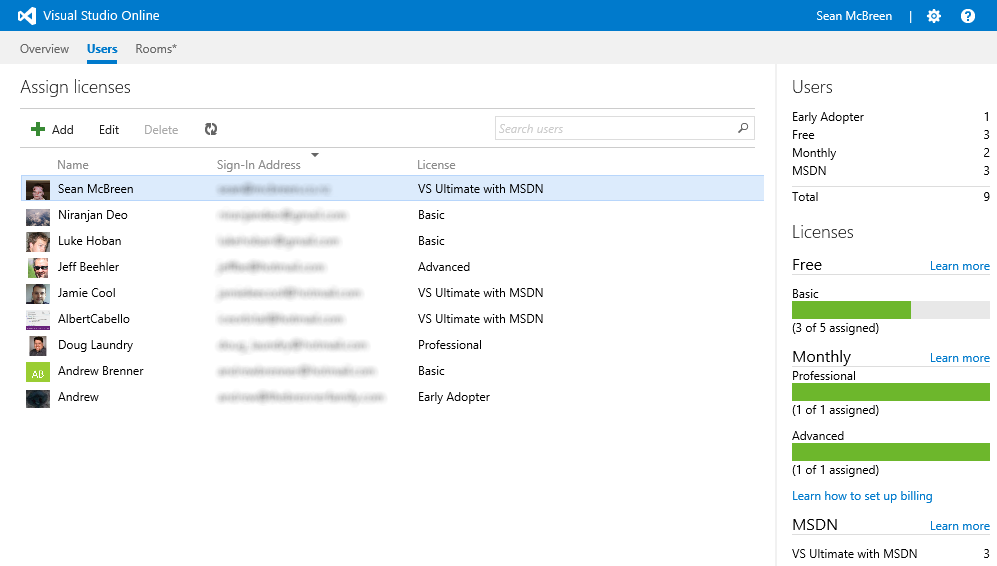Open the Rooms* tab
This screenshot has width=997, height=566.
tap(156, 49)
